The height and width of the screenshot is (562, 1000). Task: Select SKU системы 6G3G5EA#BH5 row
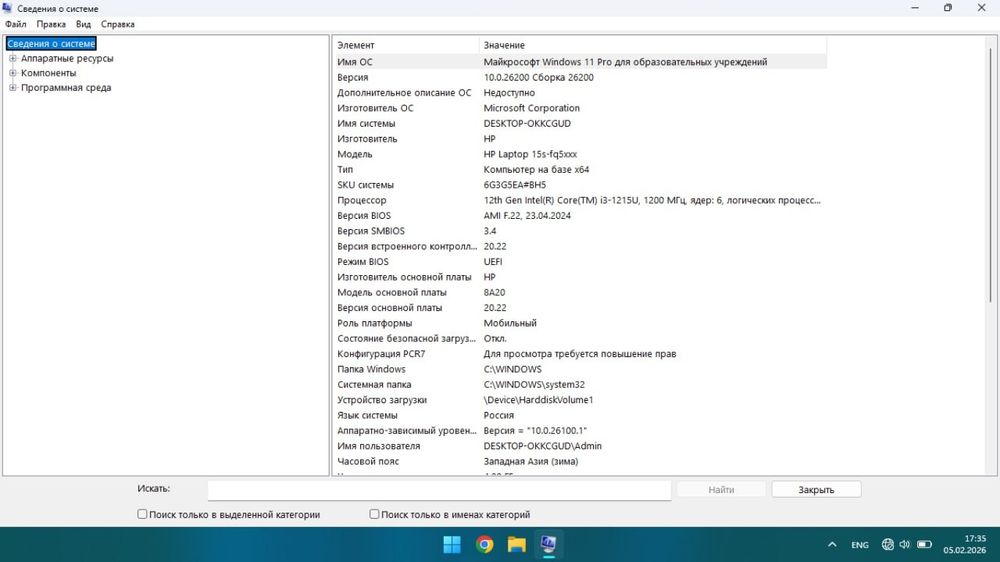[580, 184]
